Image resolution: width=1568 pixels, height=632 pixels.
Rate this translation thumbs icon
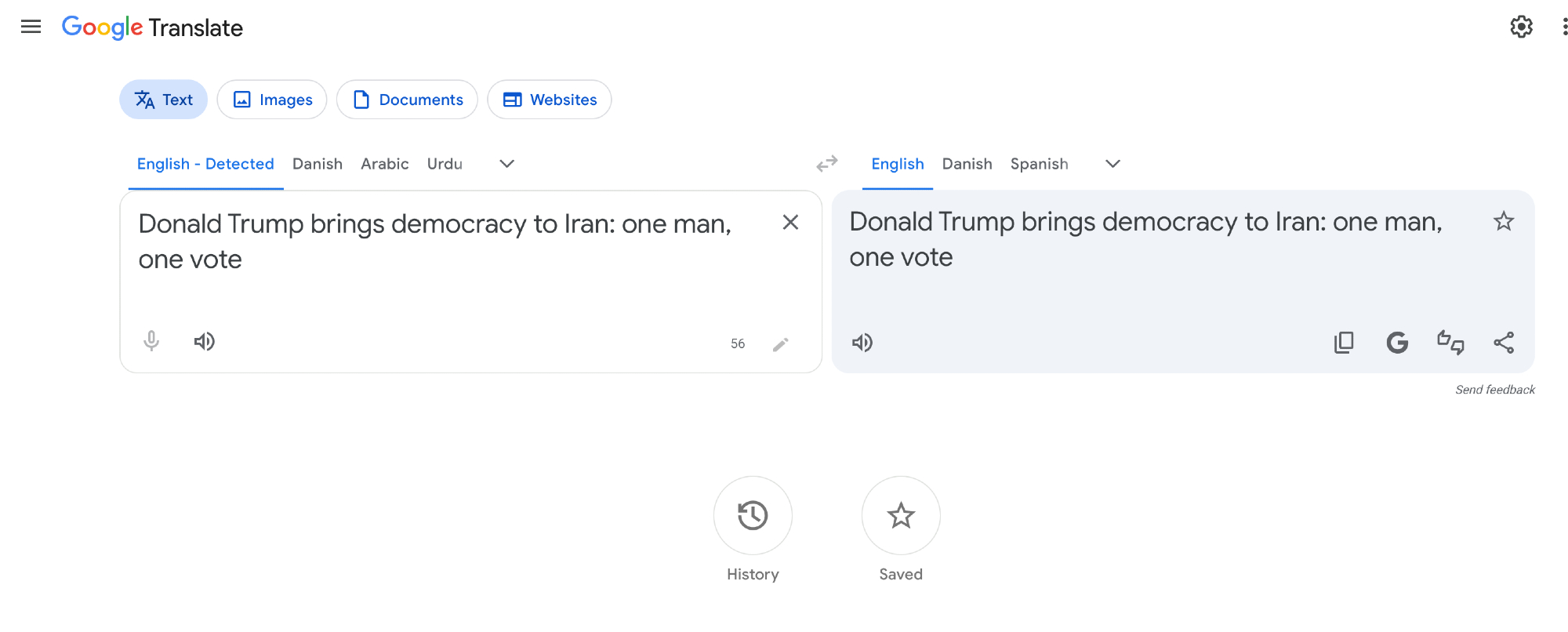[x=1450, y=343]
